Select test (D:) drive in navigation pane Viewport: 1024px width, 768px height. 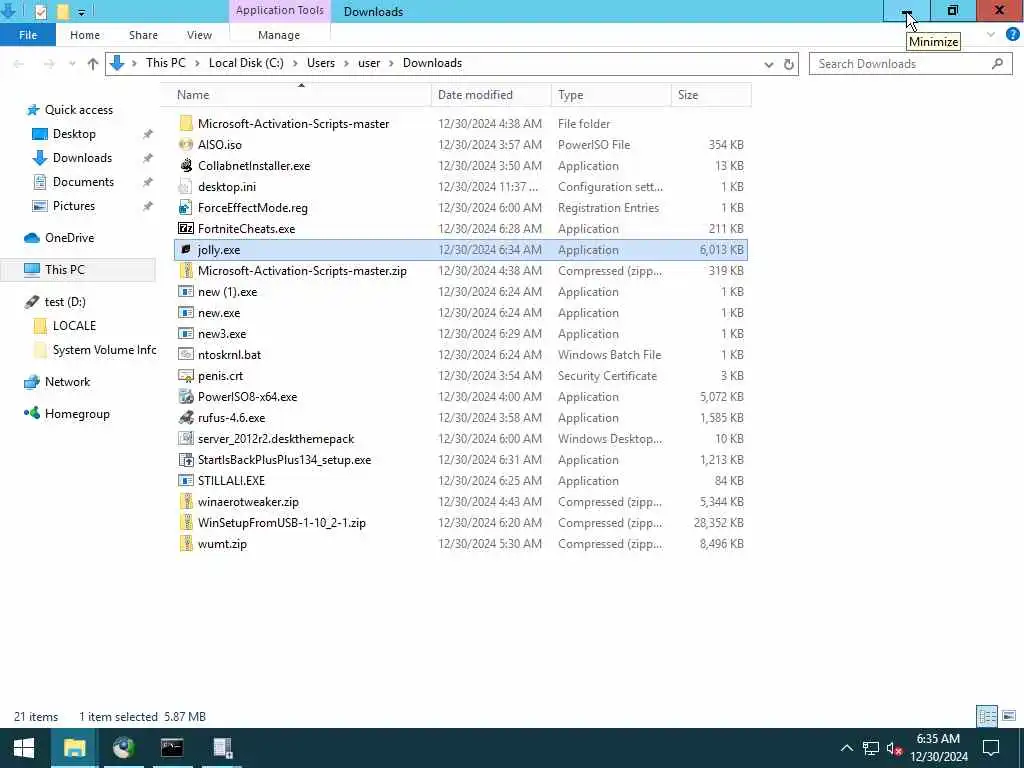pos(65,302)
